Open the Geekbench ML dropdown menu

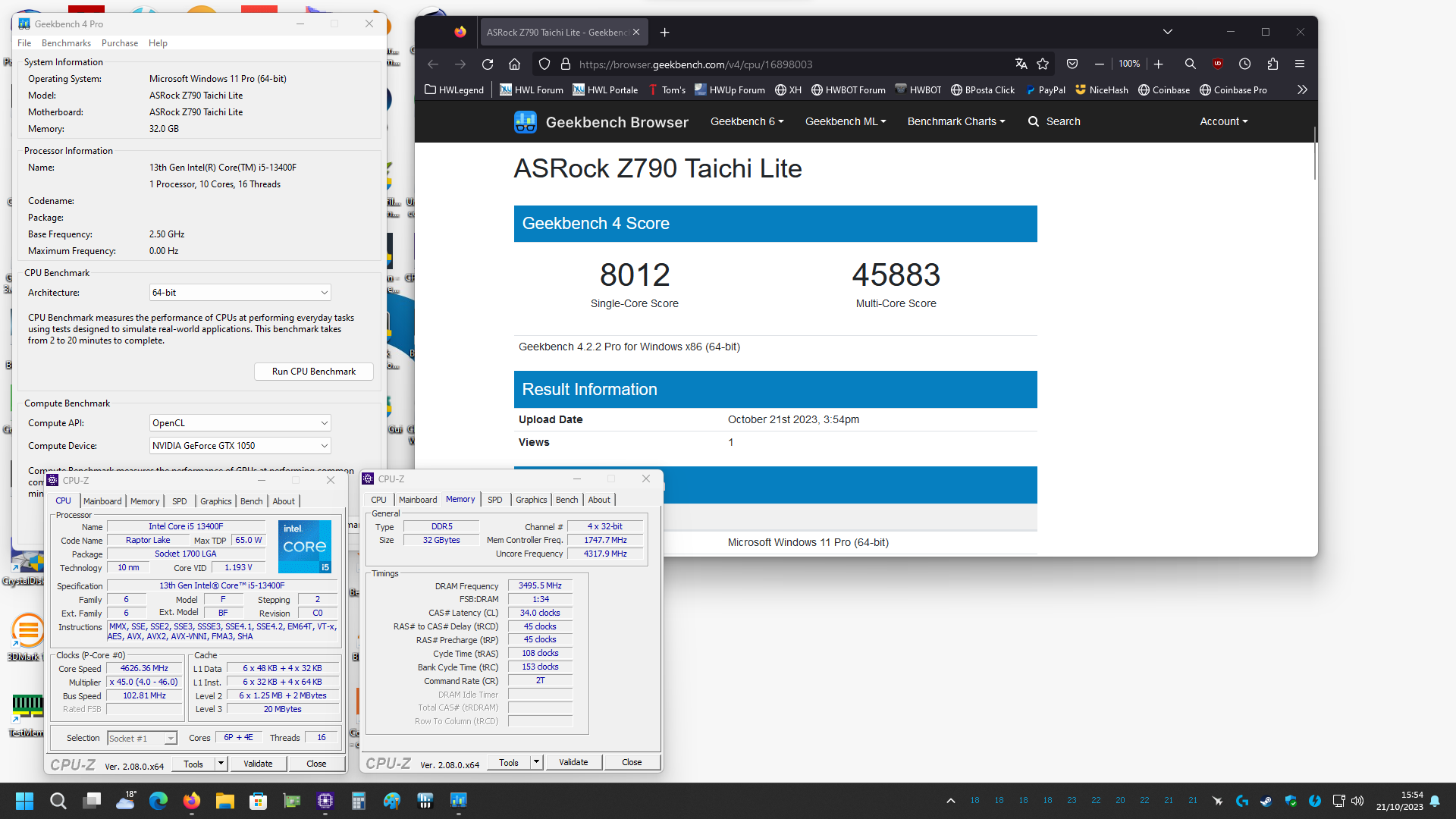pos(846,121)
